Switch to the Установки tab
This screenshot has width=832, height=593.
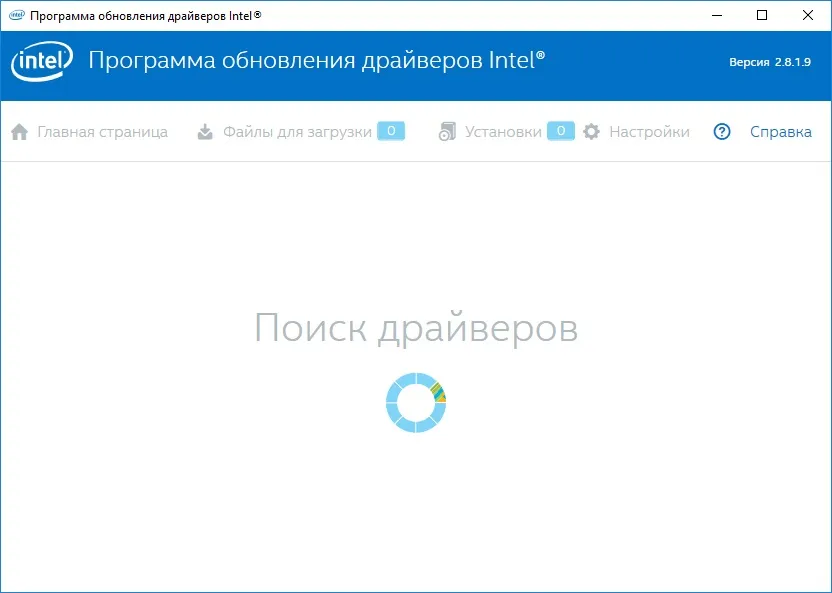pyautogui.click(x=503, y=132)
